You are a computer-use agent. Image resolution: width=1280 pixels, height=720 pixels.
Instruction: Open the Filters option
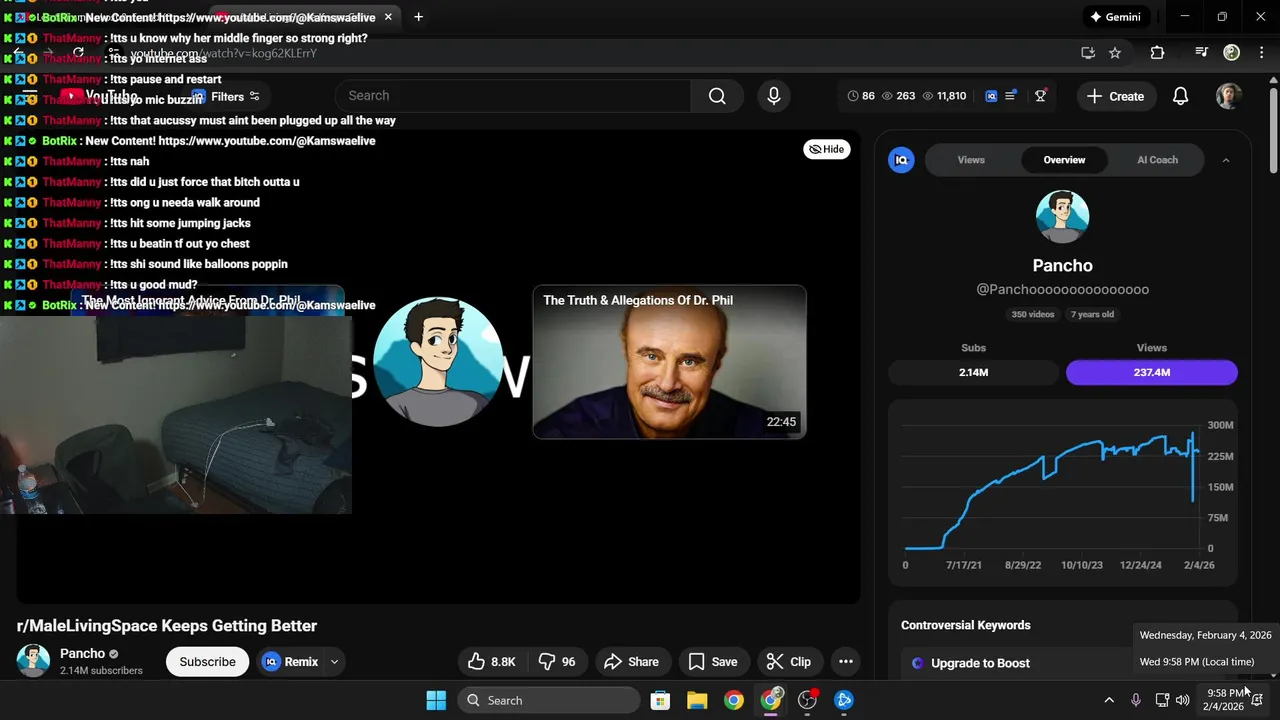click(x=226, y=97)
